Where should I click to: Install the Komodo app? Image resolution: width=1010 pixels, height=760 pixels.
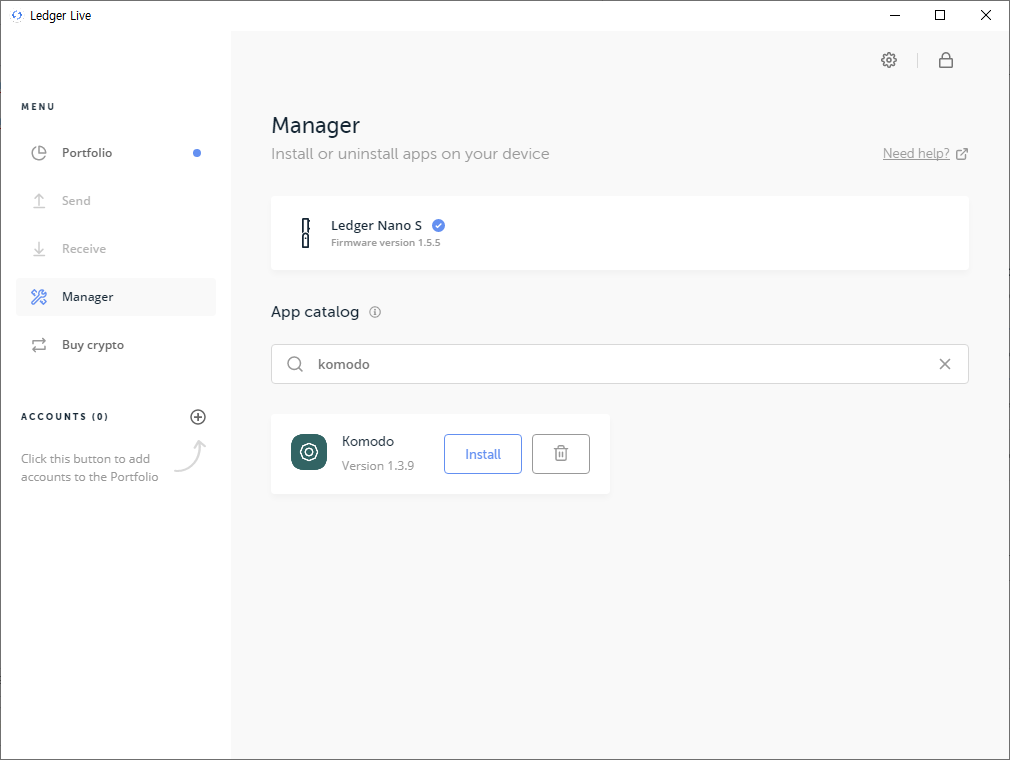tap(483, 454)
